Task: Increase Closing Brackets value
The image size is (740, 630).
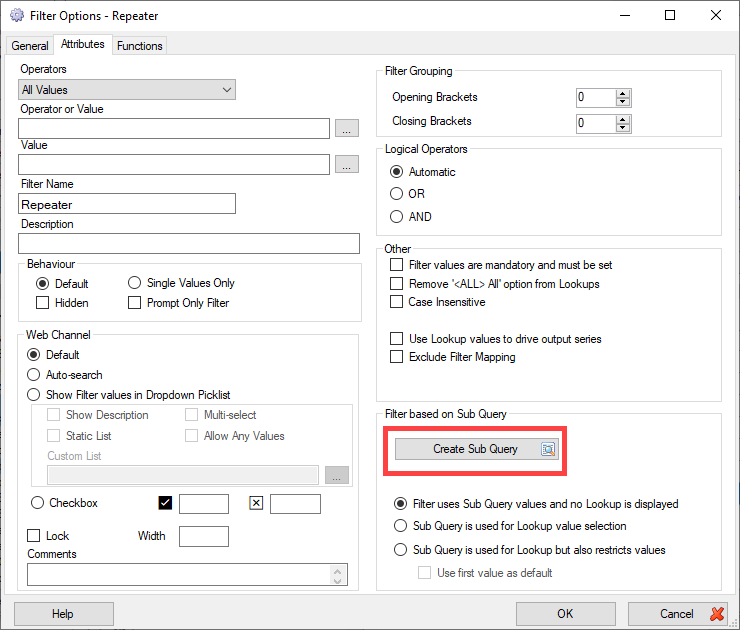Action: (x=623, y=119)
